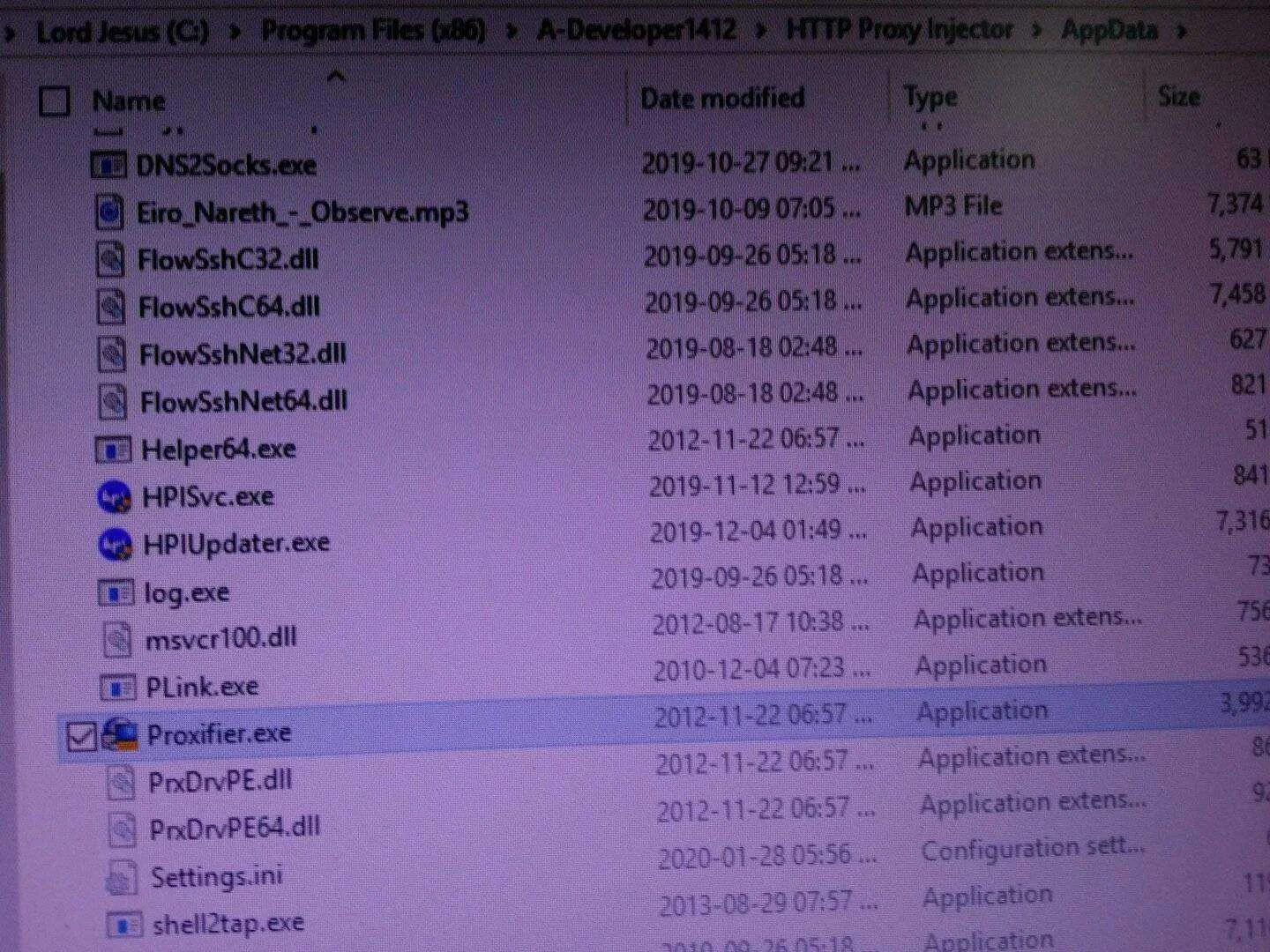
Task: Go to Program Files (x86) in address bar
Action: pos(373,31)
